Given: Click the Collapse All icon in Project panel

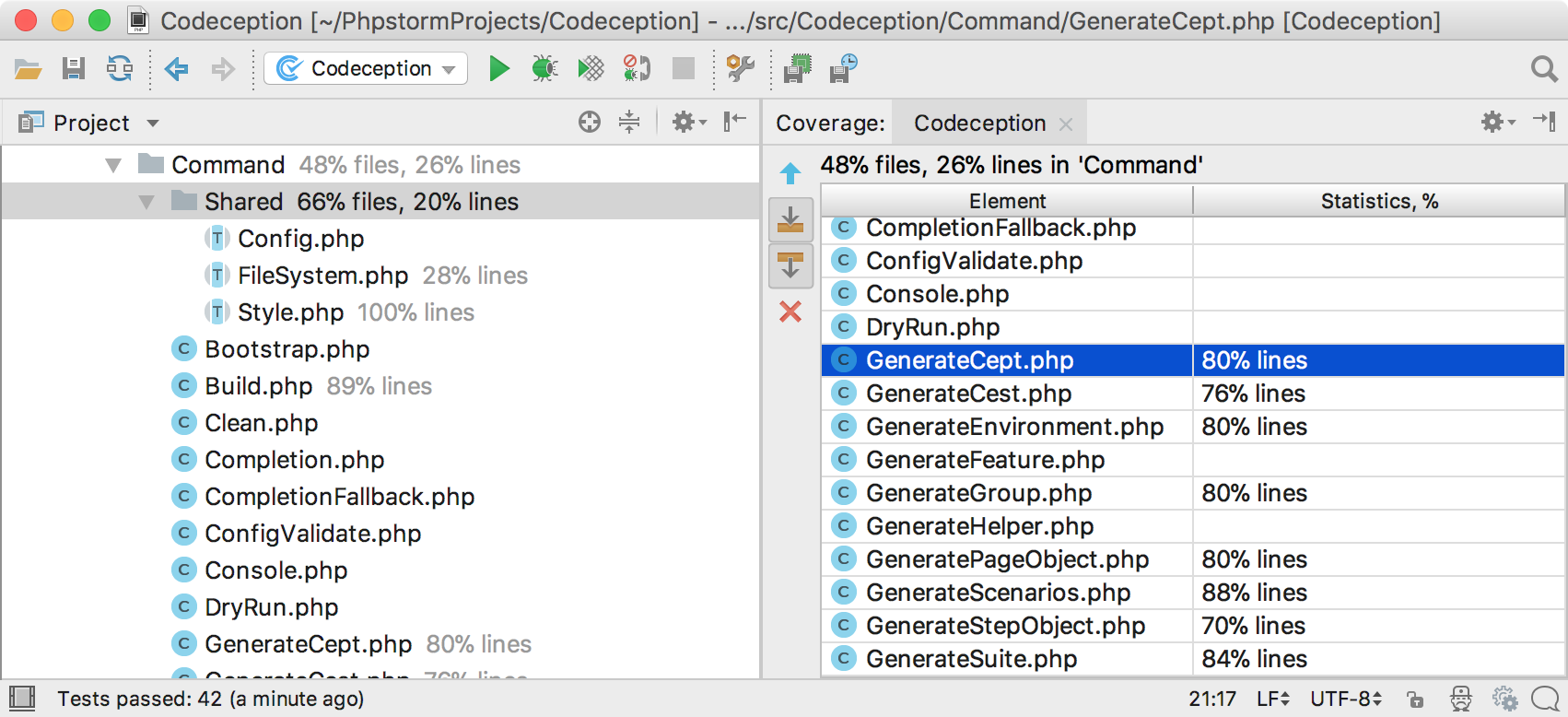Looking at the screenshot, I should coord(629,122).
